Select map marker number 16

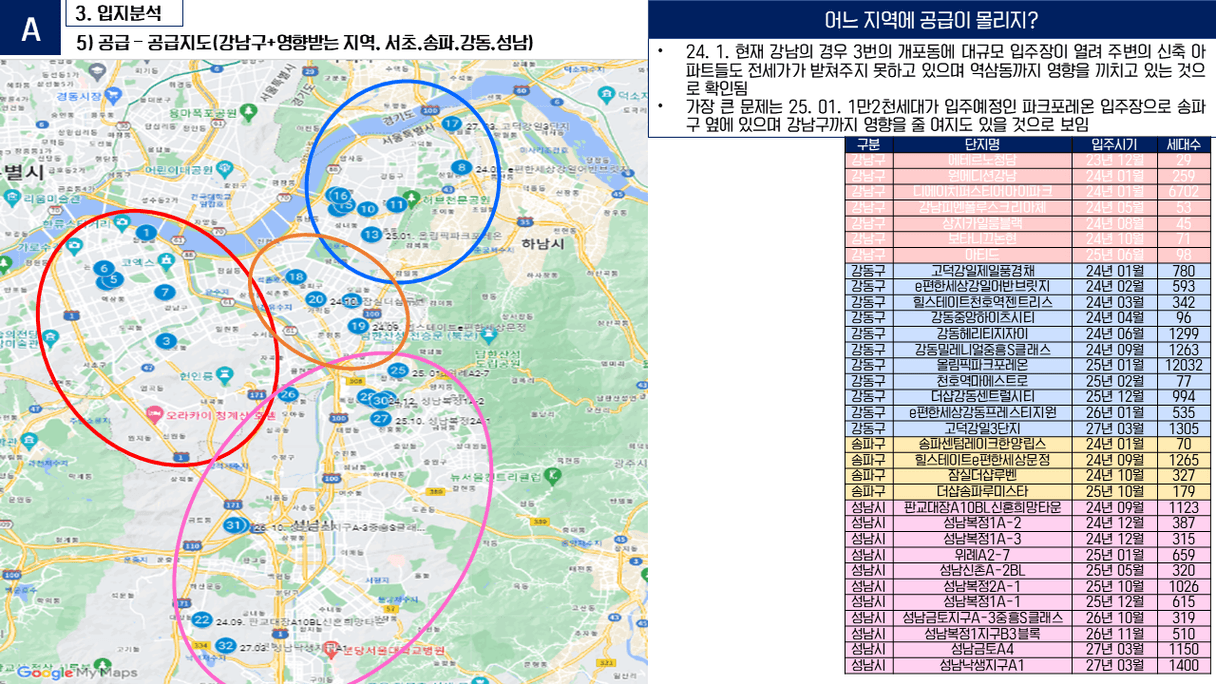[x=340, y=195]
